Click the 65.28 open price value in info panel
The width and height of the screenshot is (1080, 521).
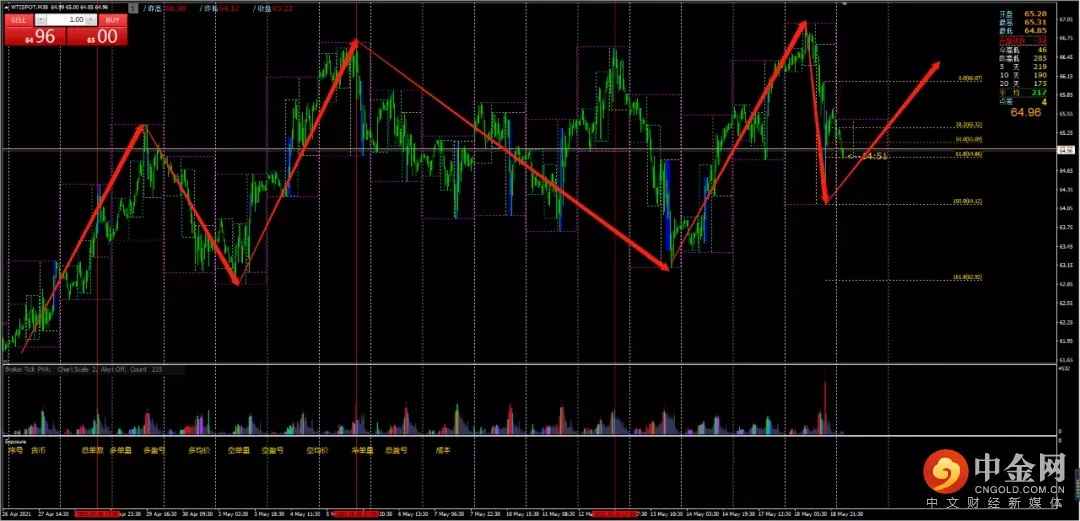[x=1035, y=14]
